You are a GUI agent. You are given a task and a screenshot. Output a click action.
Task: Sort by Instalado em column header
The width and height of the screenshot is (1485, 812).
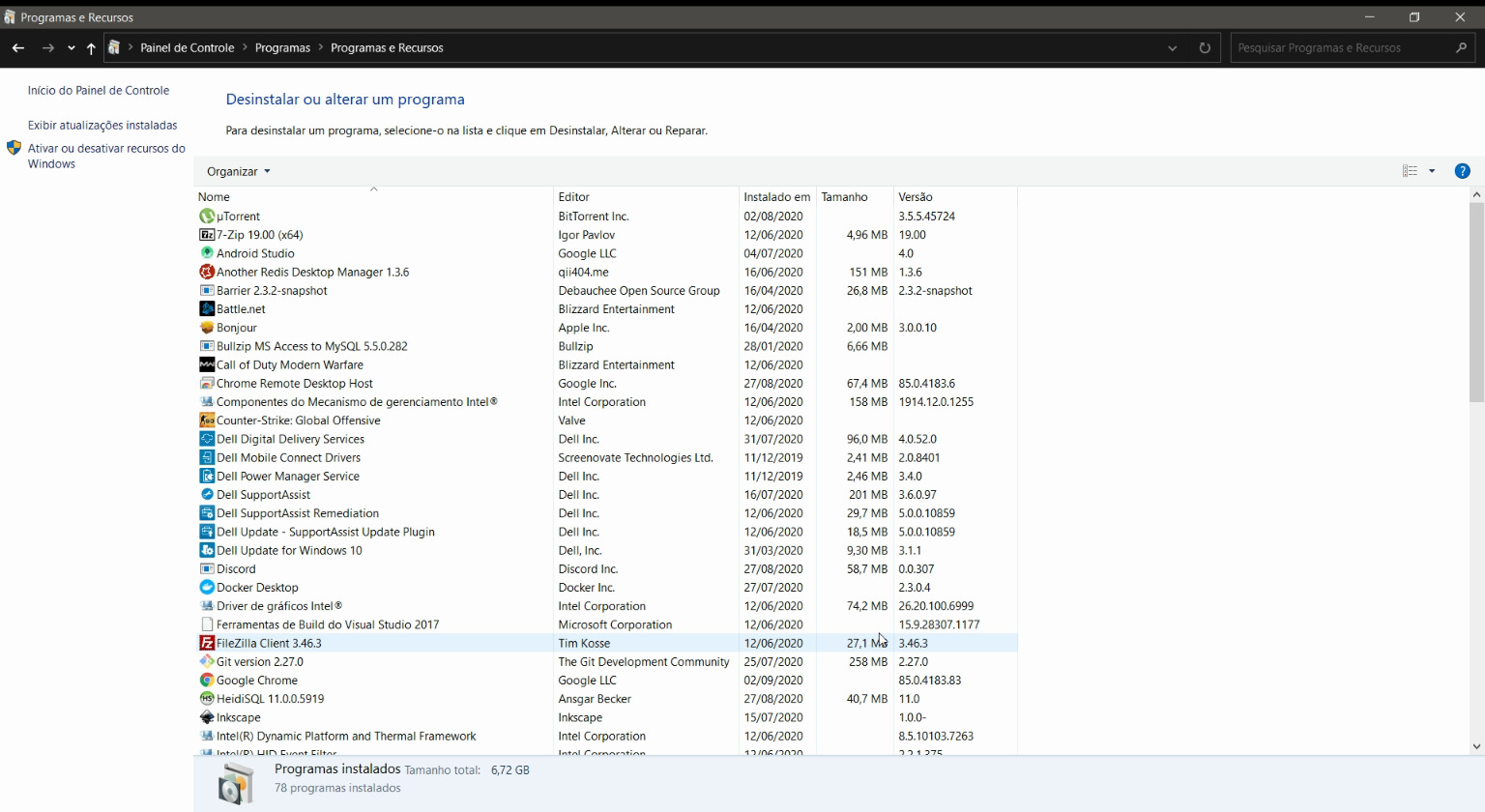[777, 196]
